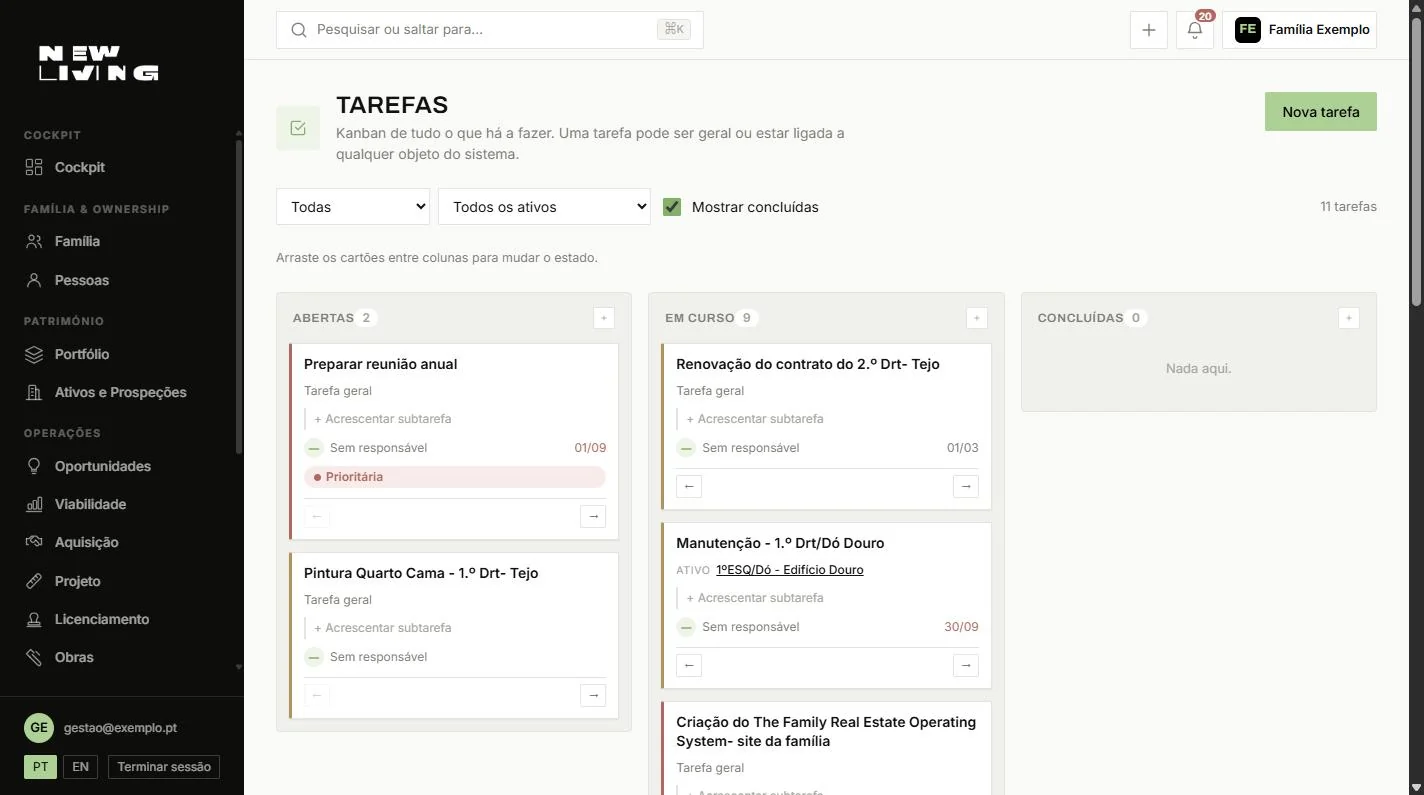Click the 11 tarefas counter
Image resolution: width=1424 pixels, height=795 pixels.
coord(1348,207)
